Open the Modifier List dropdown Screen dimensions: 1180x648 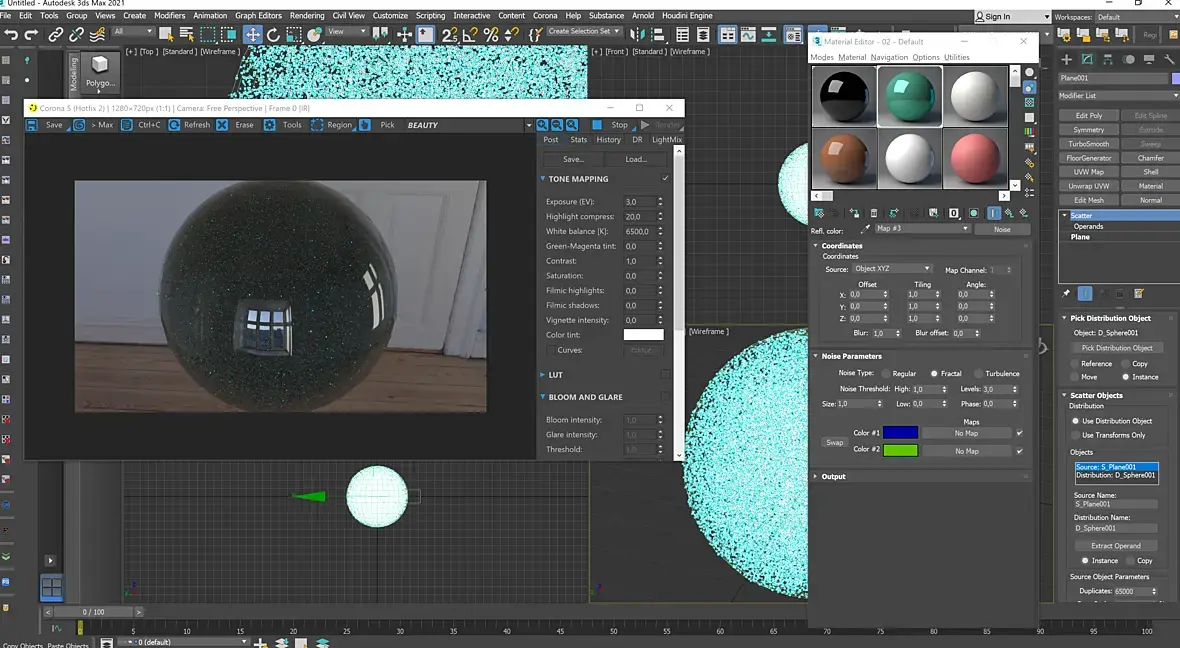click(x=1118, y=96)
